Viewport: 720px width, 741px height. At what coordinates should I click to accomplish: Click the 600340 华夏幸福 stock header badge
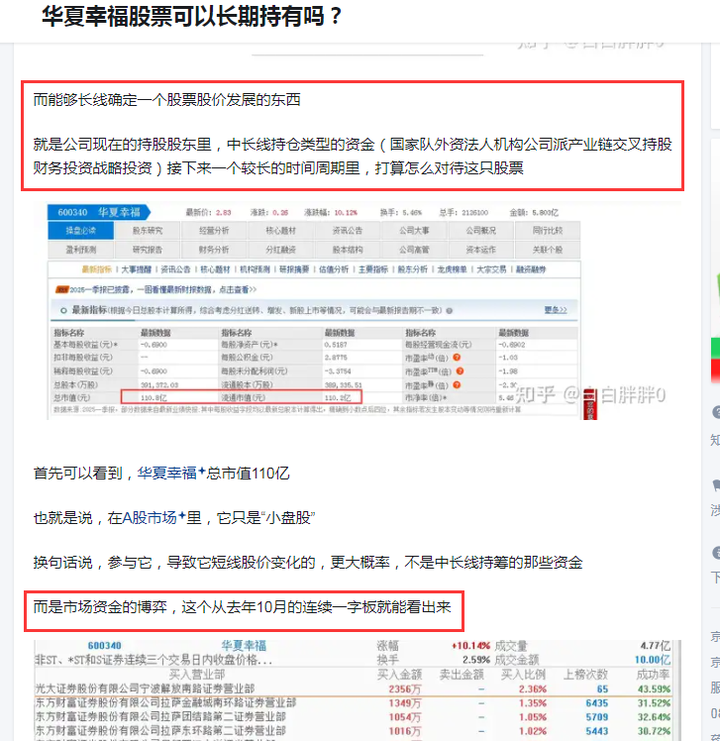click(x=99, y=212)
